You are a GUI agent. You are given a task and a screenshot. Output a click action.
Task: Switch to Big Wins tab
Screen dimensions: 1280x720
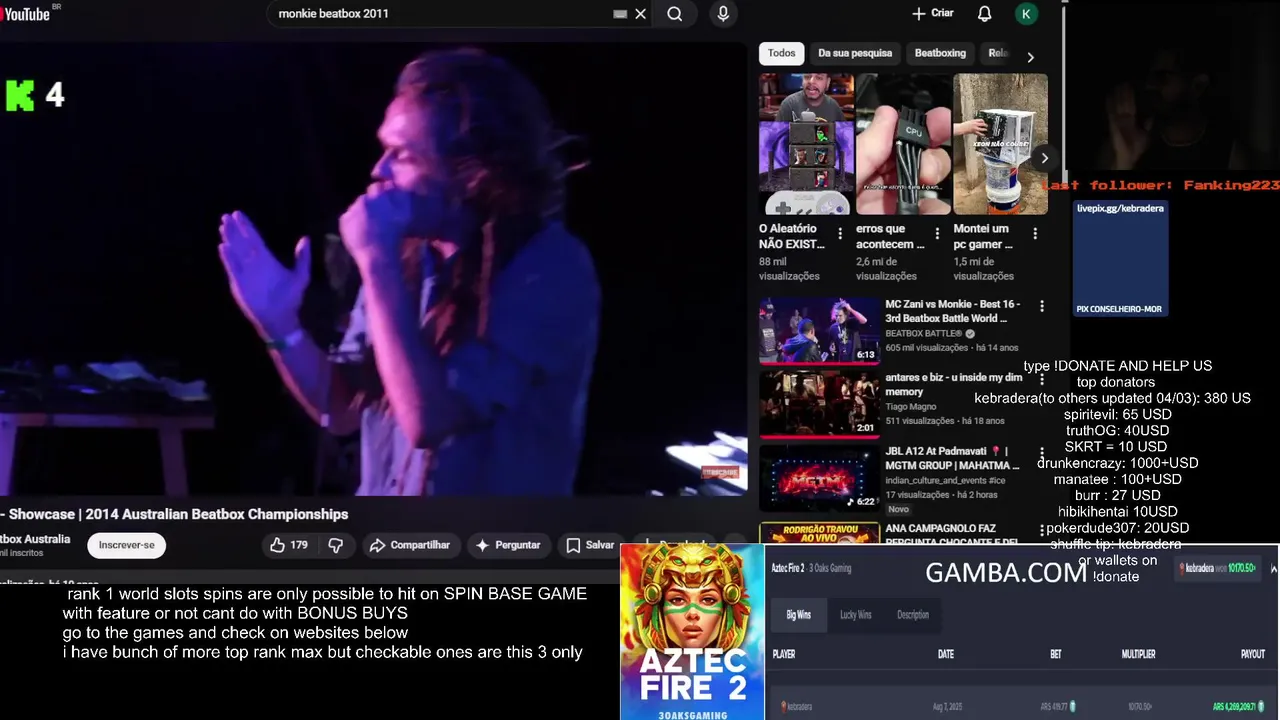tap(798, 615)
